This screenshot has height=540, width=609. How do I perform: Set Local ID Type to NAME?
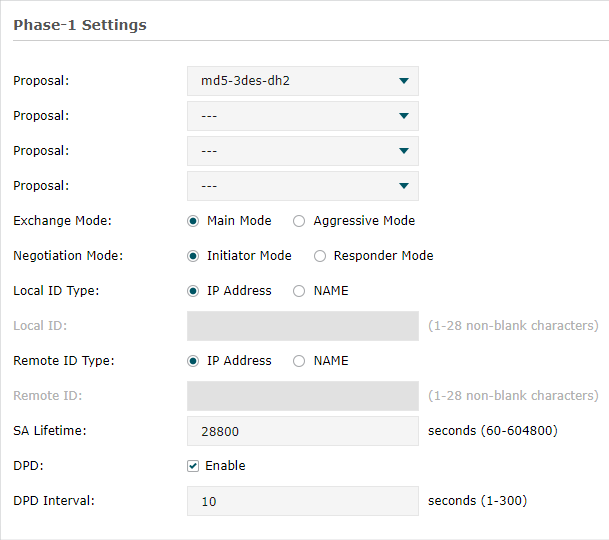pyautogui.click(x=299, y=291)
